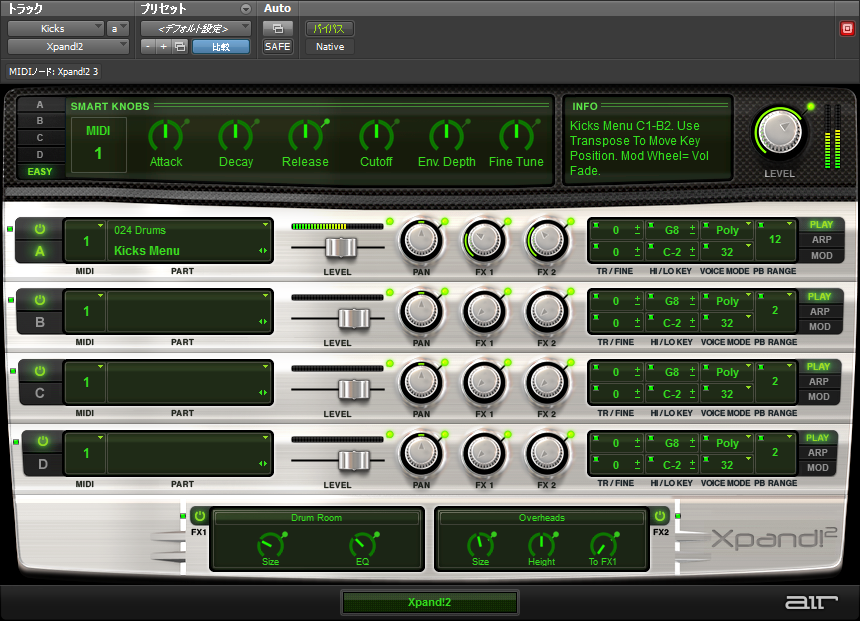Open part A Poly voice mode dropdown
The image size is (860, 621).
click(727, 230)
